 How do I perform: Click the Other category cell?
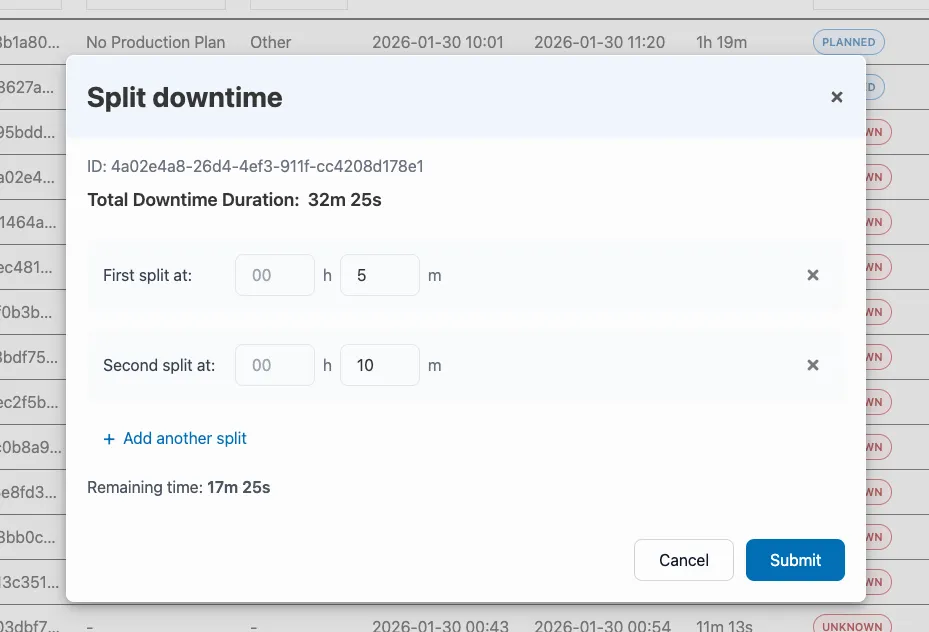coord(271,42)
